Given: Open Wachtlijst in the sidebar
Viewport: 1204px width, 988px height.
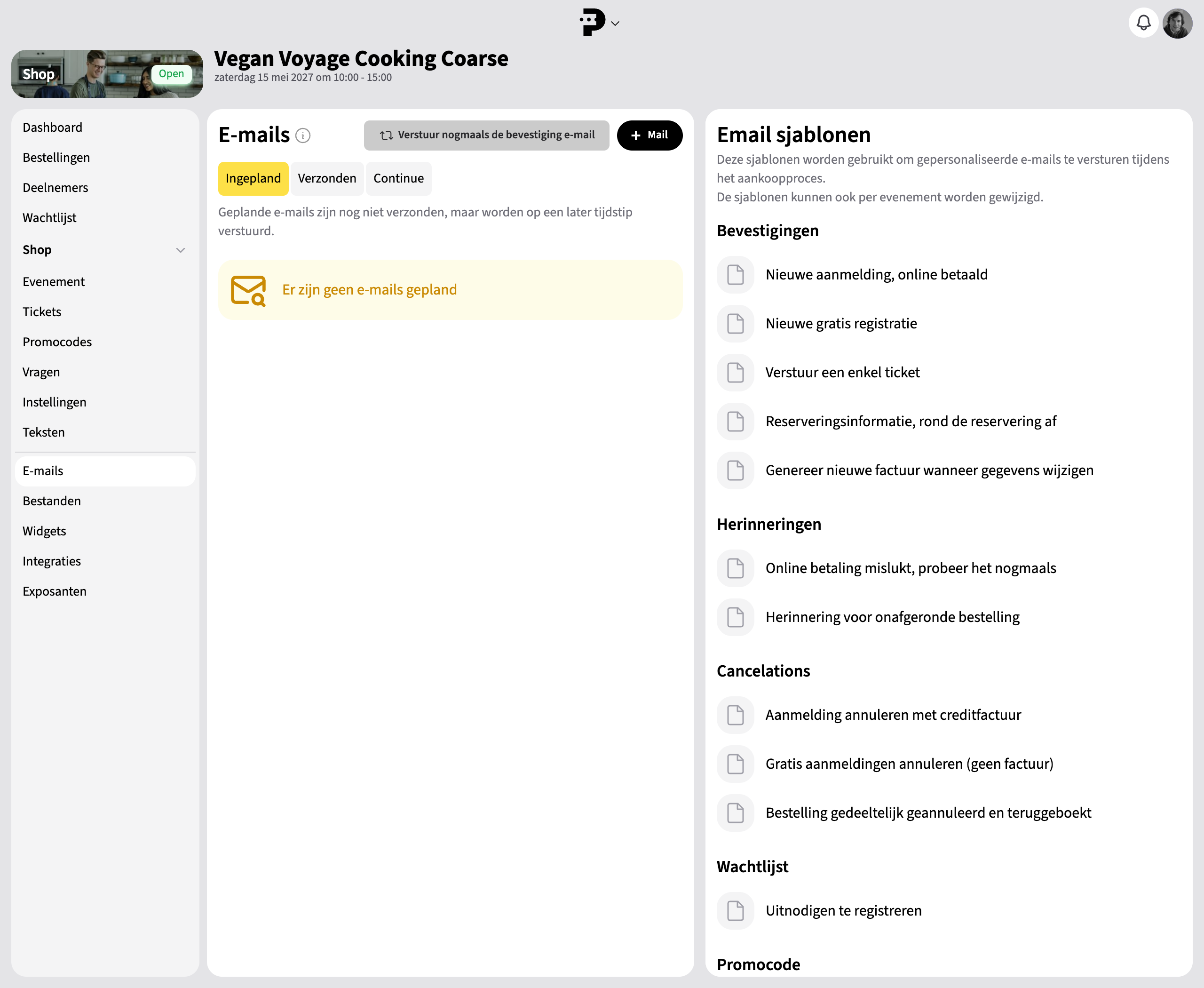Looking at the screenshot, I should tap(105, 218).
